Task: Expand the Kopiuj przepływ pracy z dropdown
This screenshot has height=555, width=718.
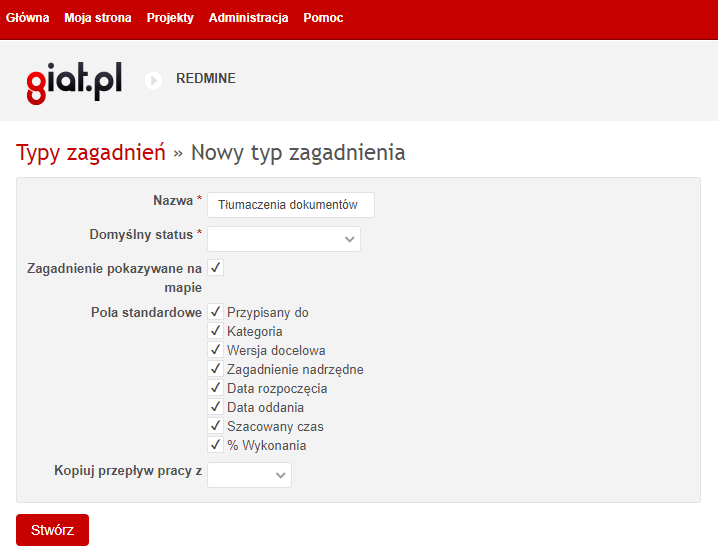Action: [x=250, y=475]
